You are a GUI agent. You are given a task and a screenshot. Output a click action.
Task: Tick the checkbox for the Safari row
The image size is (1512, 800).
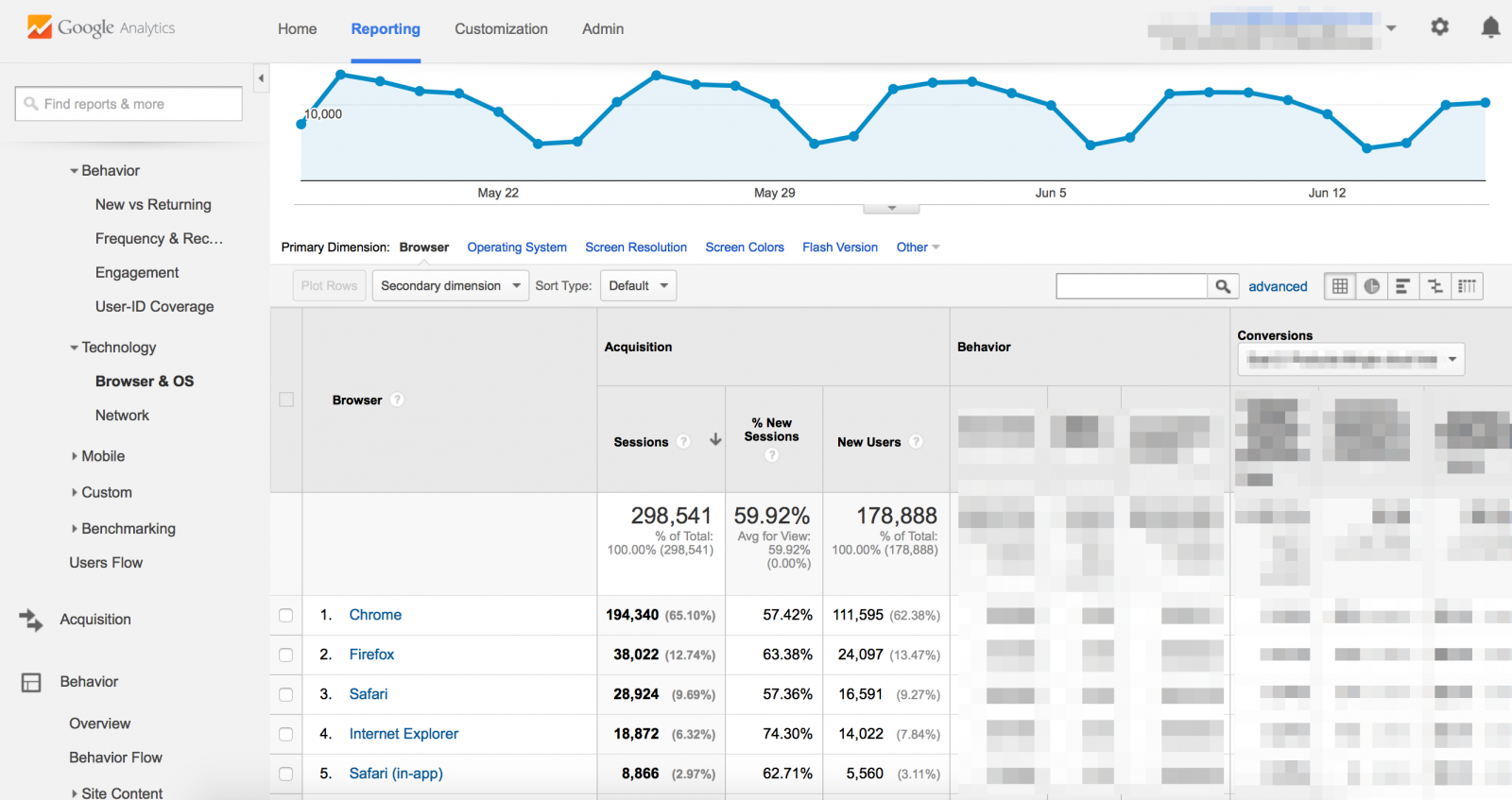tap(285, 694)
